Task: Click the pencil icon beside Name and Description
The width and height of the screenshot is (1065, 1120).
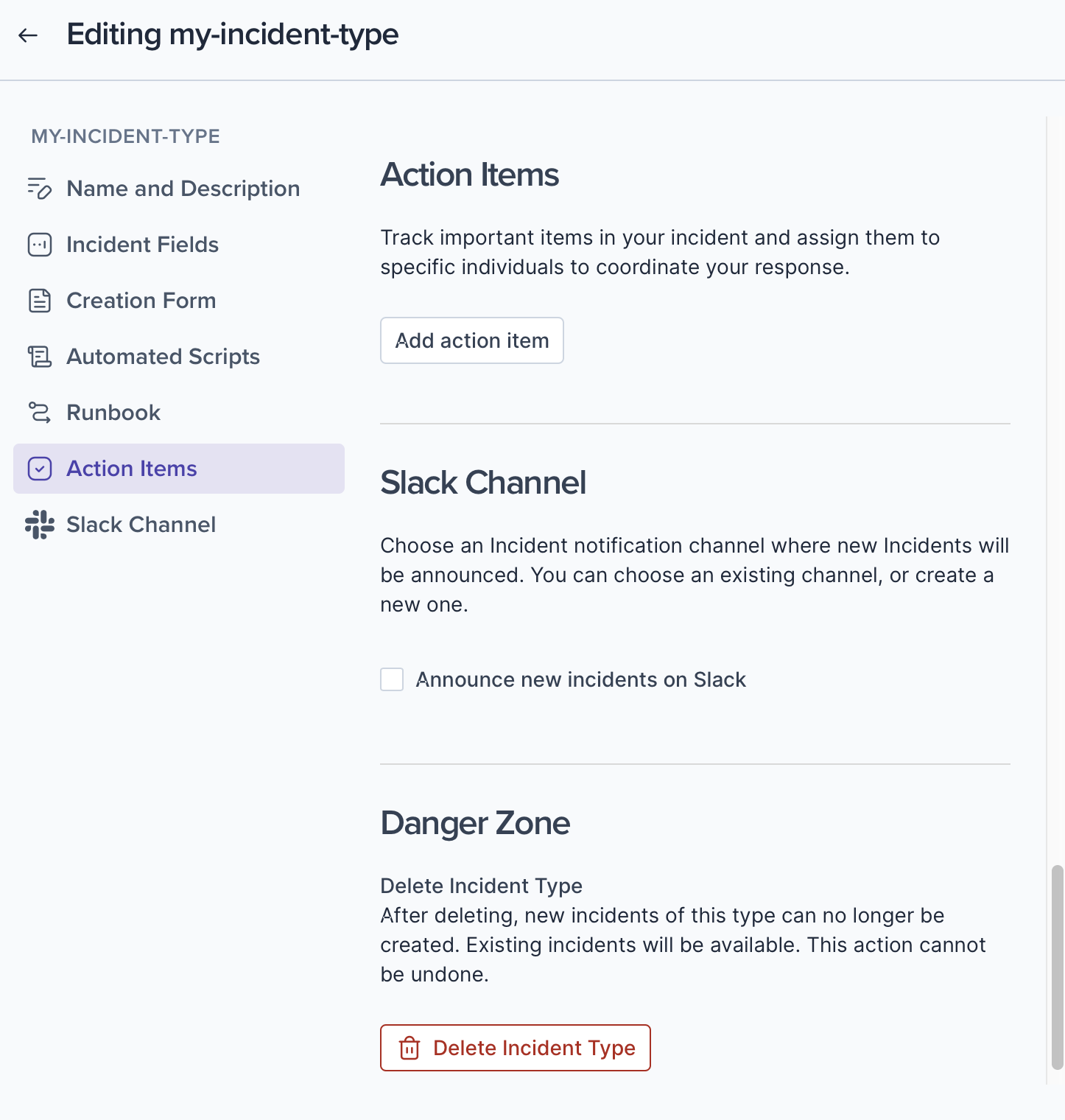Action: click(40, 189)
